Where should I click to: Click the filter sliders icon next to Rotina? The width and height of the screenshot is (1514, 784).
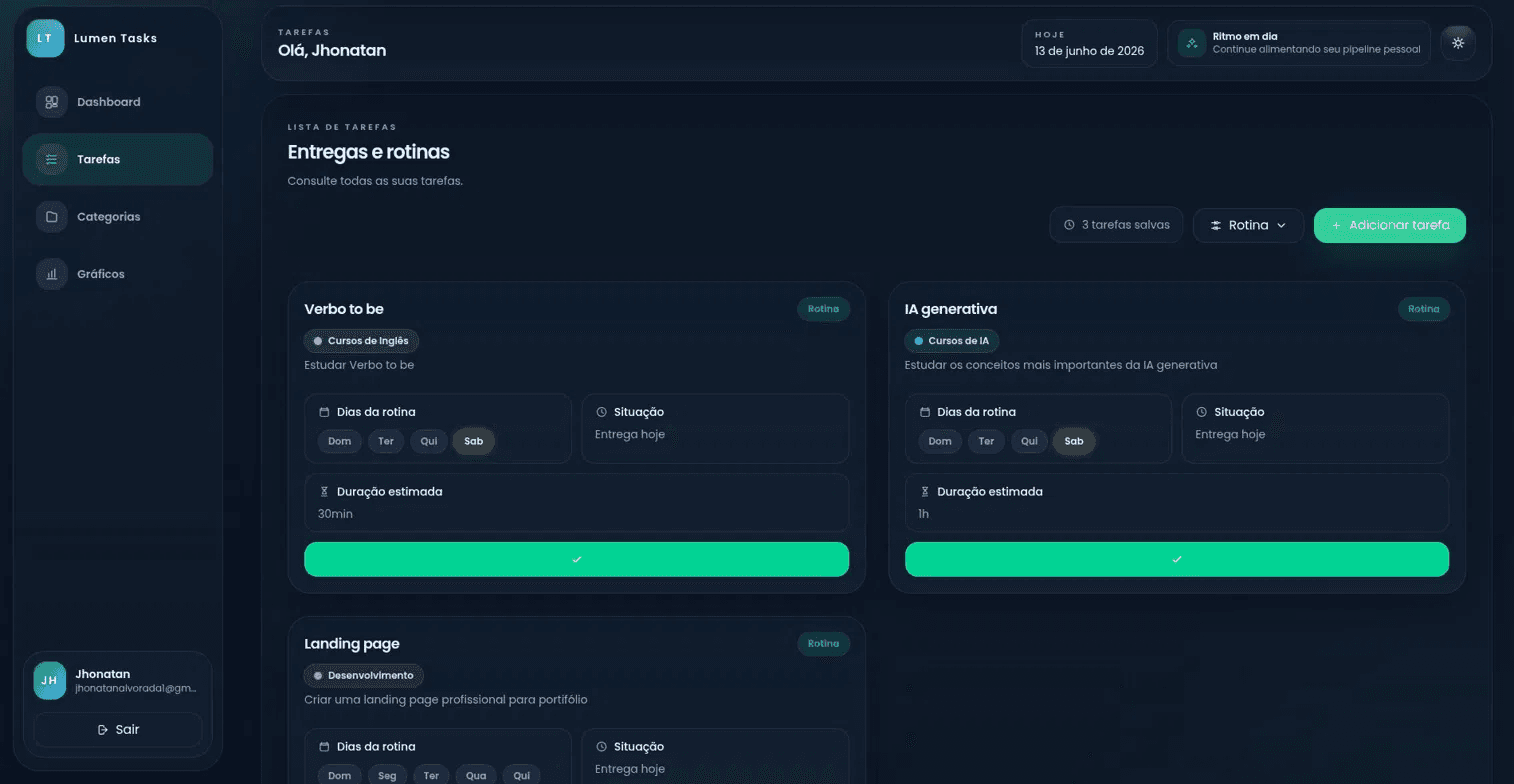(1216, 225)
